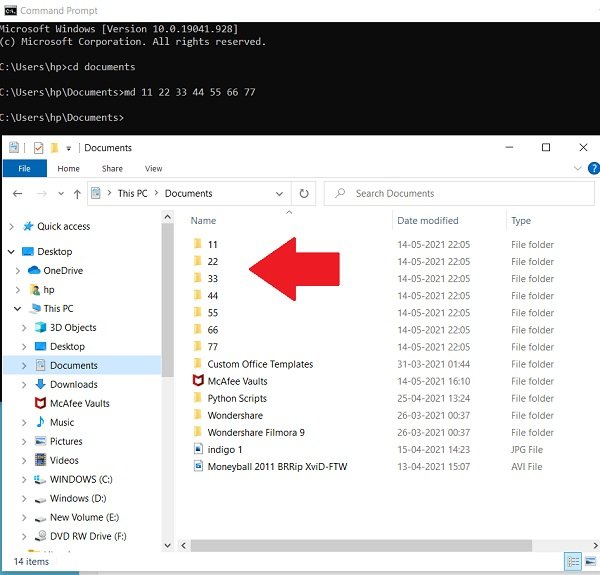Open the File ribbon tab
This screenshot has height=575, width=600.
click(x=24, y=168)
